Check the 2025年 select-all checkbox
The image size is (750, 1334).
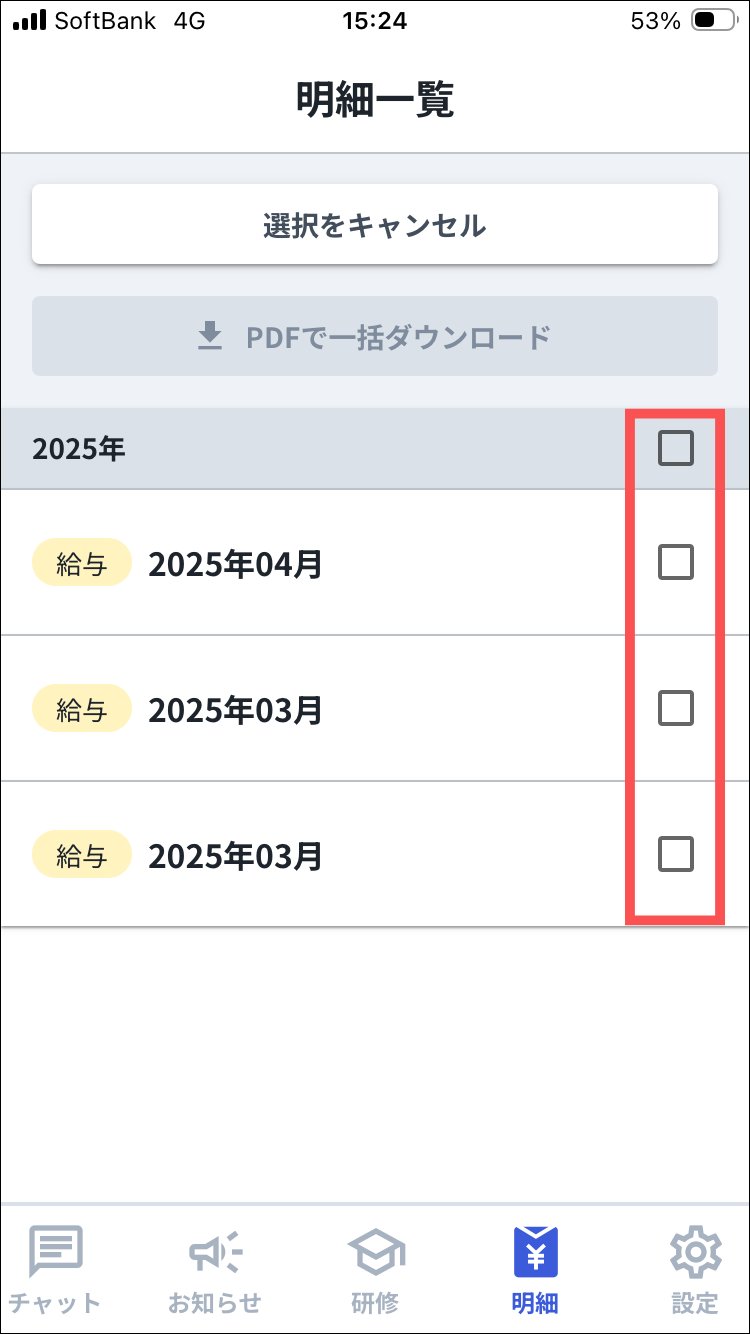click(676, 449)
